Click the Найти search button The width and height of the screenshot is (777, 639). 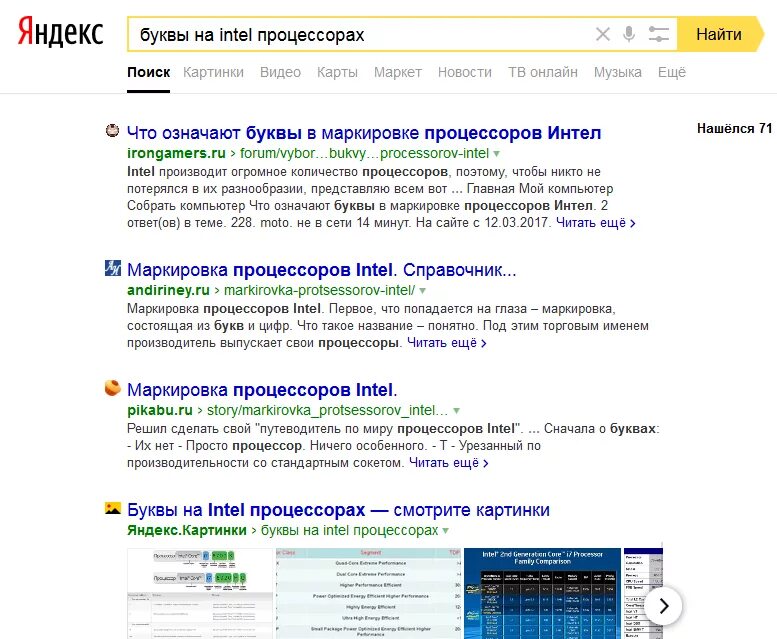[x=721, y=34]
